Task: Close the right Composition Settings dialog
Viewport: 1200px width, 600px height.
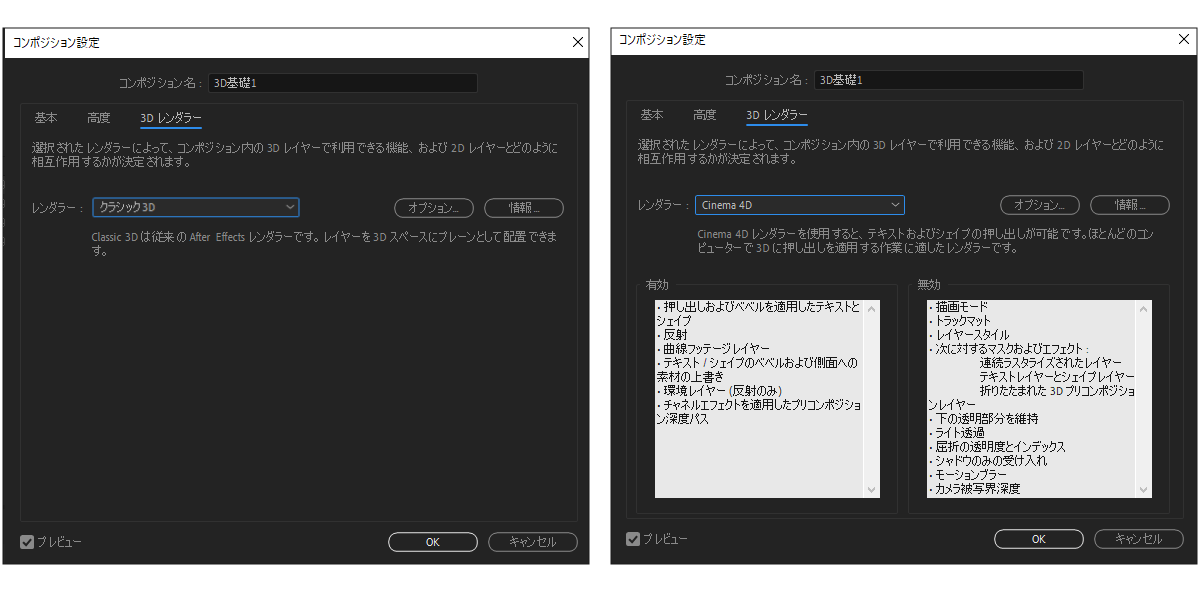Action: point(1183,39)
